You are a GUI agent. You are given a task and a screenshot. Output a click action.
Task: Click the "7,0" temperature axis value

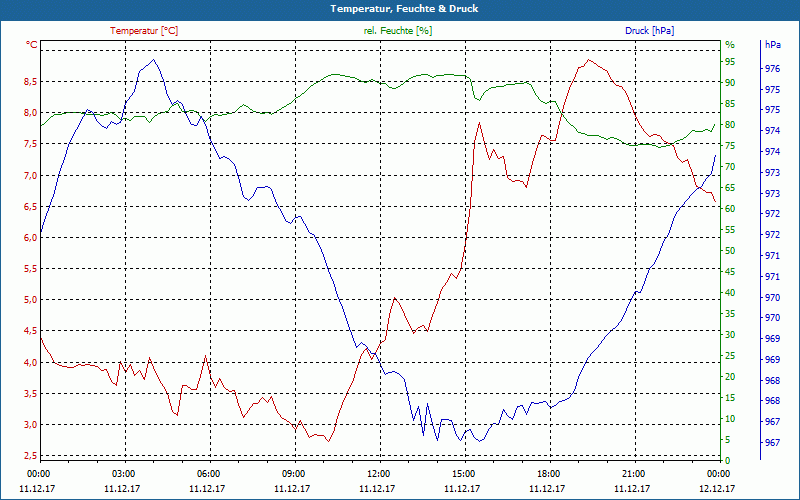(31, 176)
